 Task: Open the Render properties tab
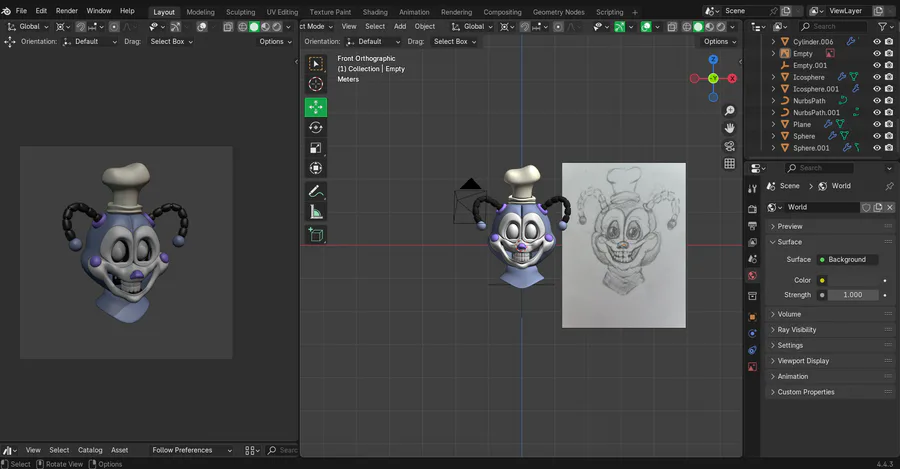(x=752, y=209)
